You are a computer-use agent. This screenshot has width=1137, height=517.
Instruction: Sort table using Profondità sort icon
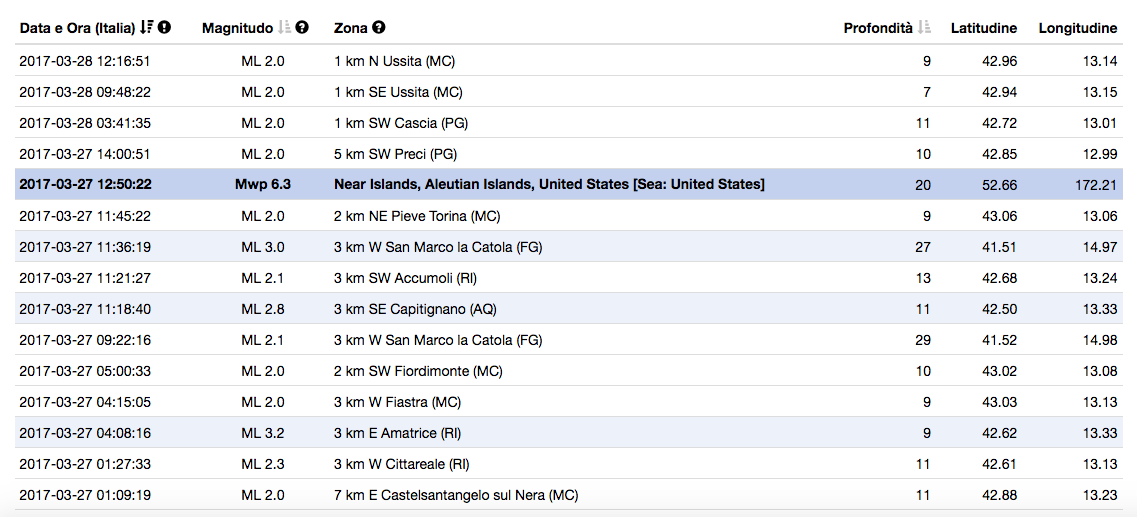click(924, 28)
